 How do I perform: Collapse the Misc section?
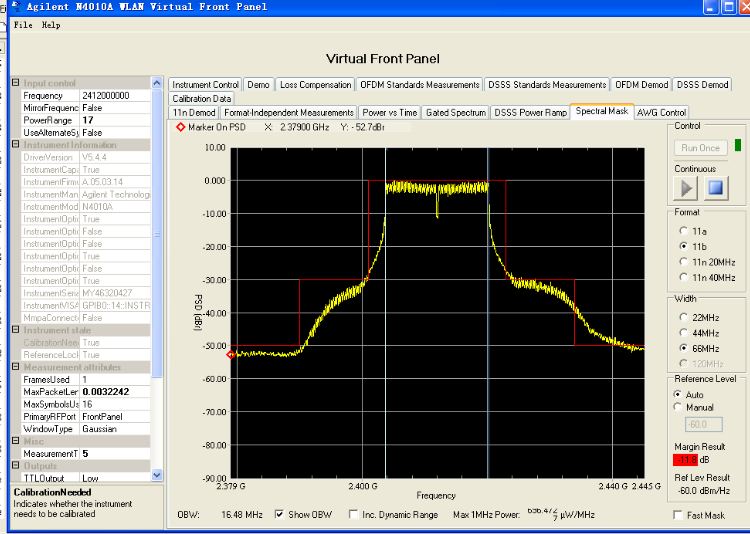[15, 441]
